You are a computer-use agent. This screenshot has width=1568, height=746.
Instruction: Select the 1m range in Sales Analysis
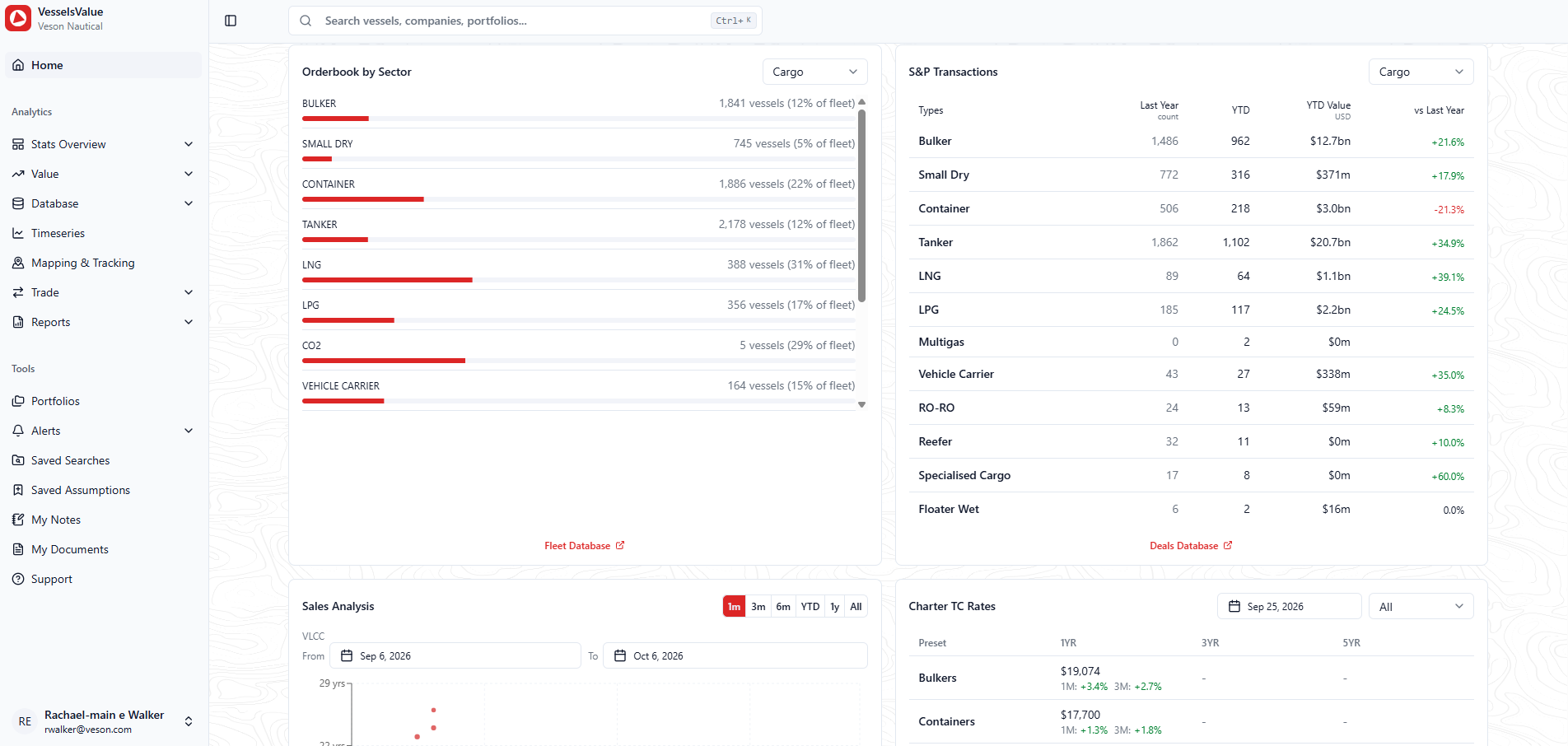[734, 606]
